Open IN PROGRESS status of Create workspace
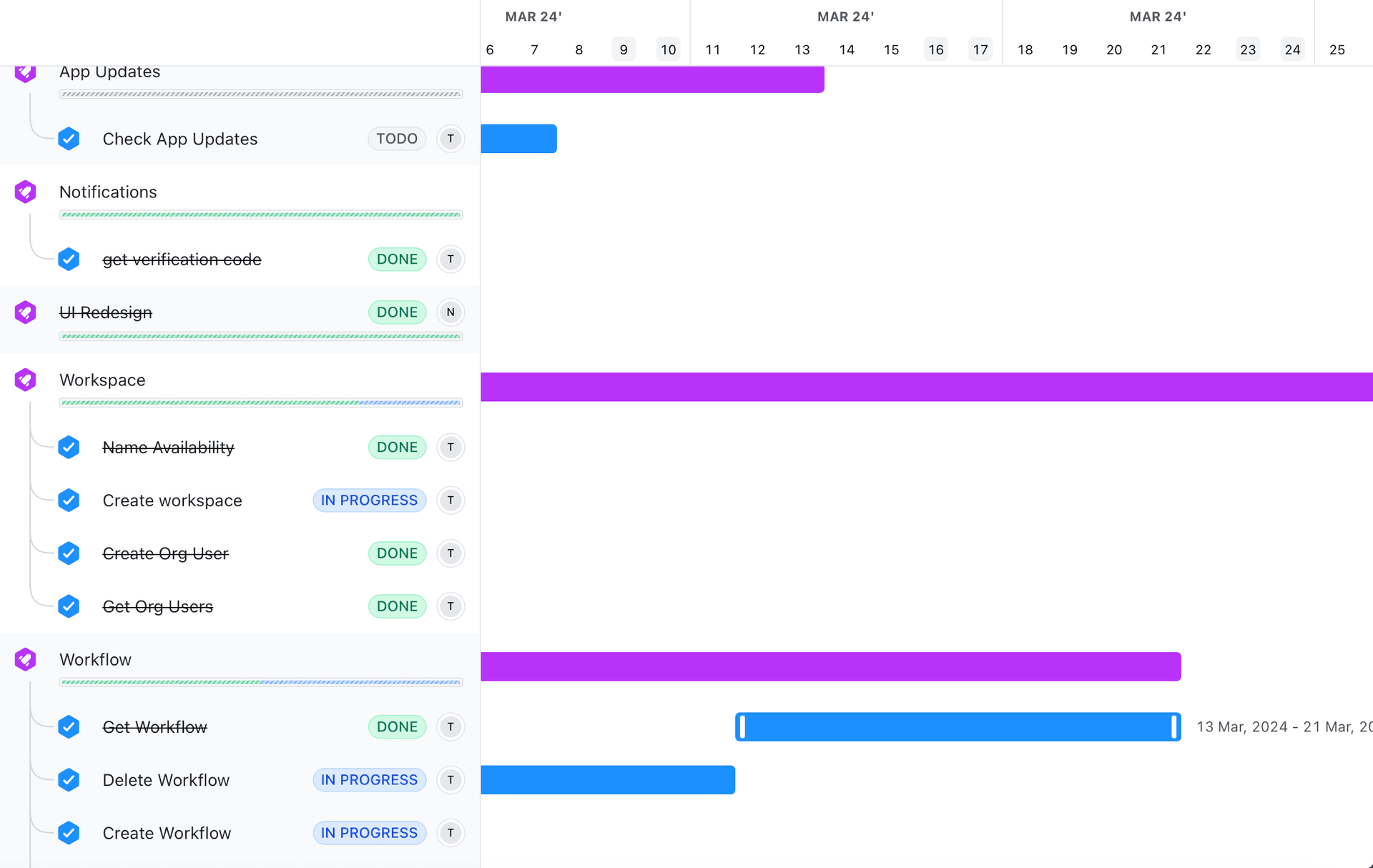Screen dimensions: 1373x868 [369, 500]
